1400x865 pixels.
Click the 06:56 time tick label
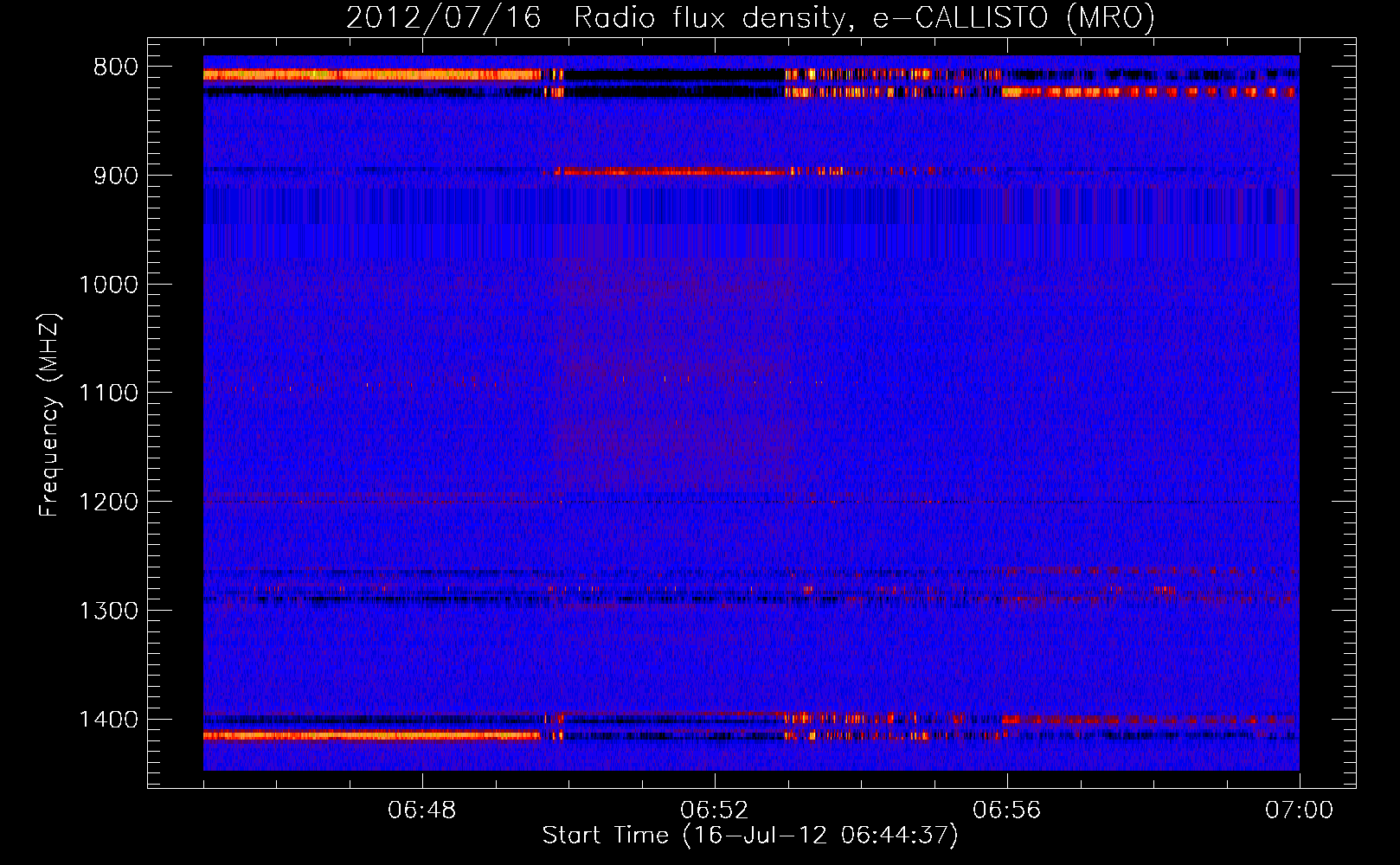[1007, 811]
